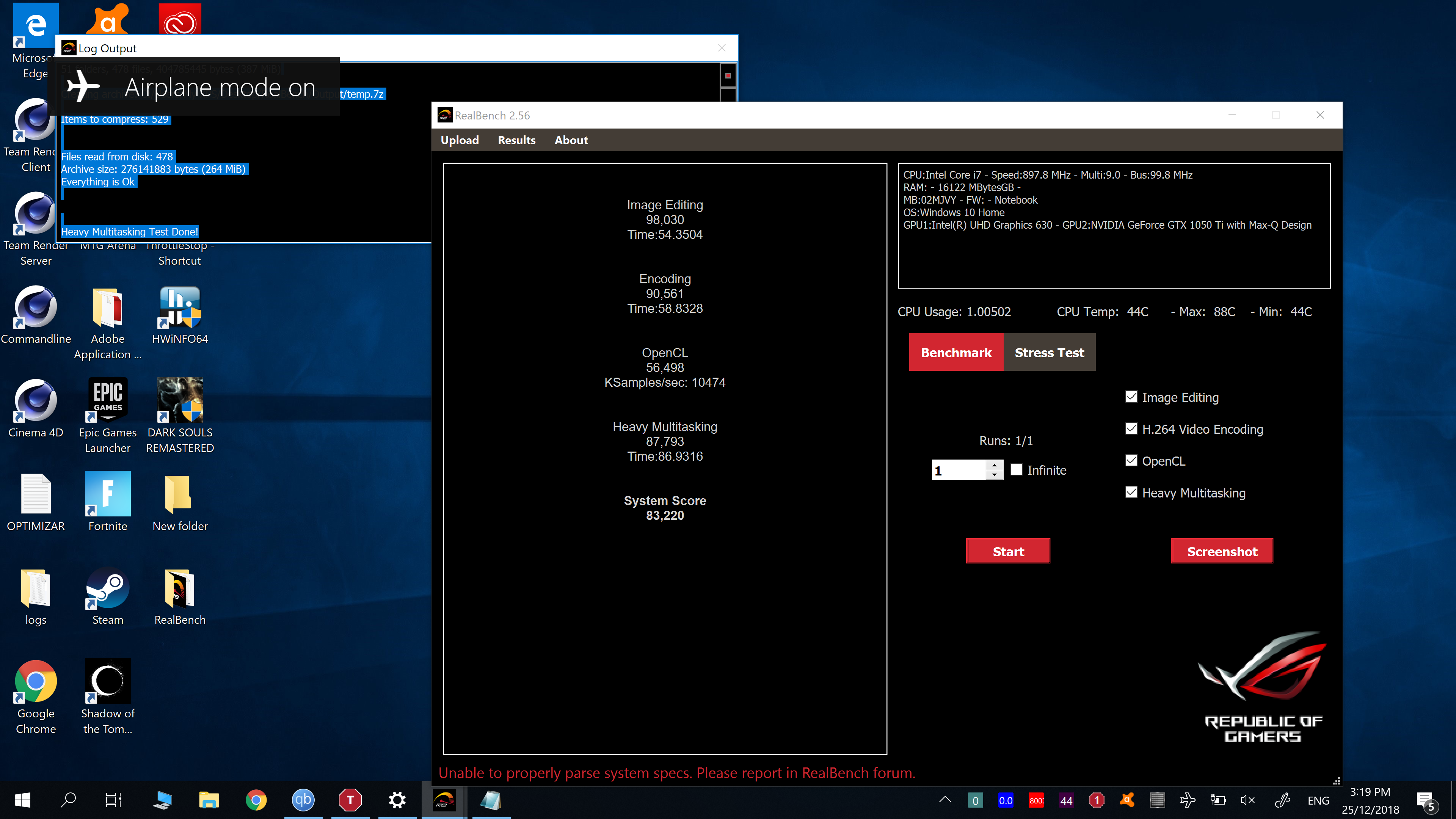
Task: Open Windows Start menu
Action: click(23, 800)
